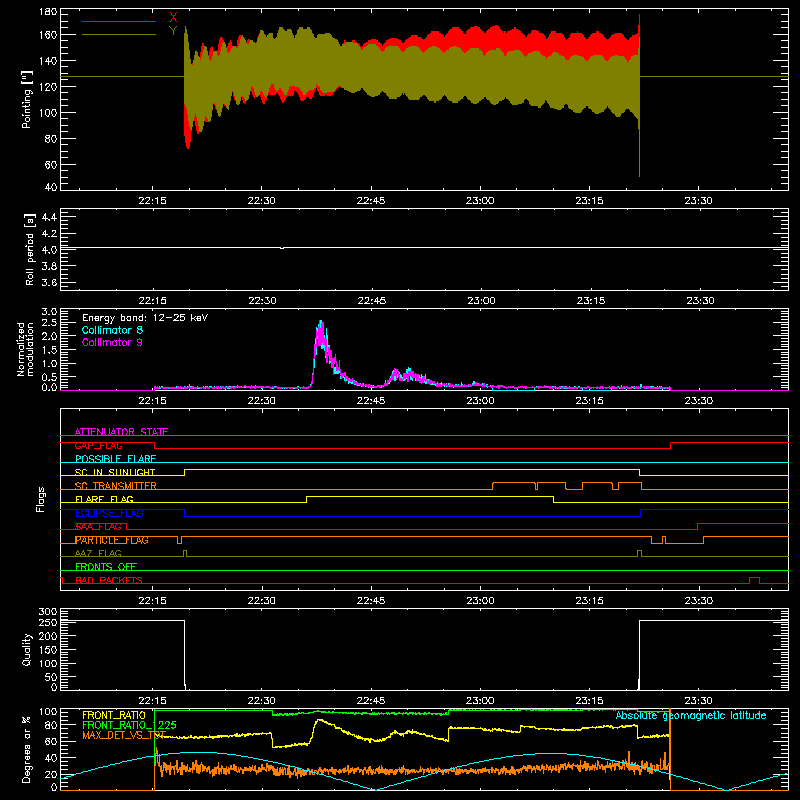
Task: Click the BAD_PACKETS pulse after 23:30
Action: [x=754, y=580]
